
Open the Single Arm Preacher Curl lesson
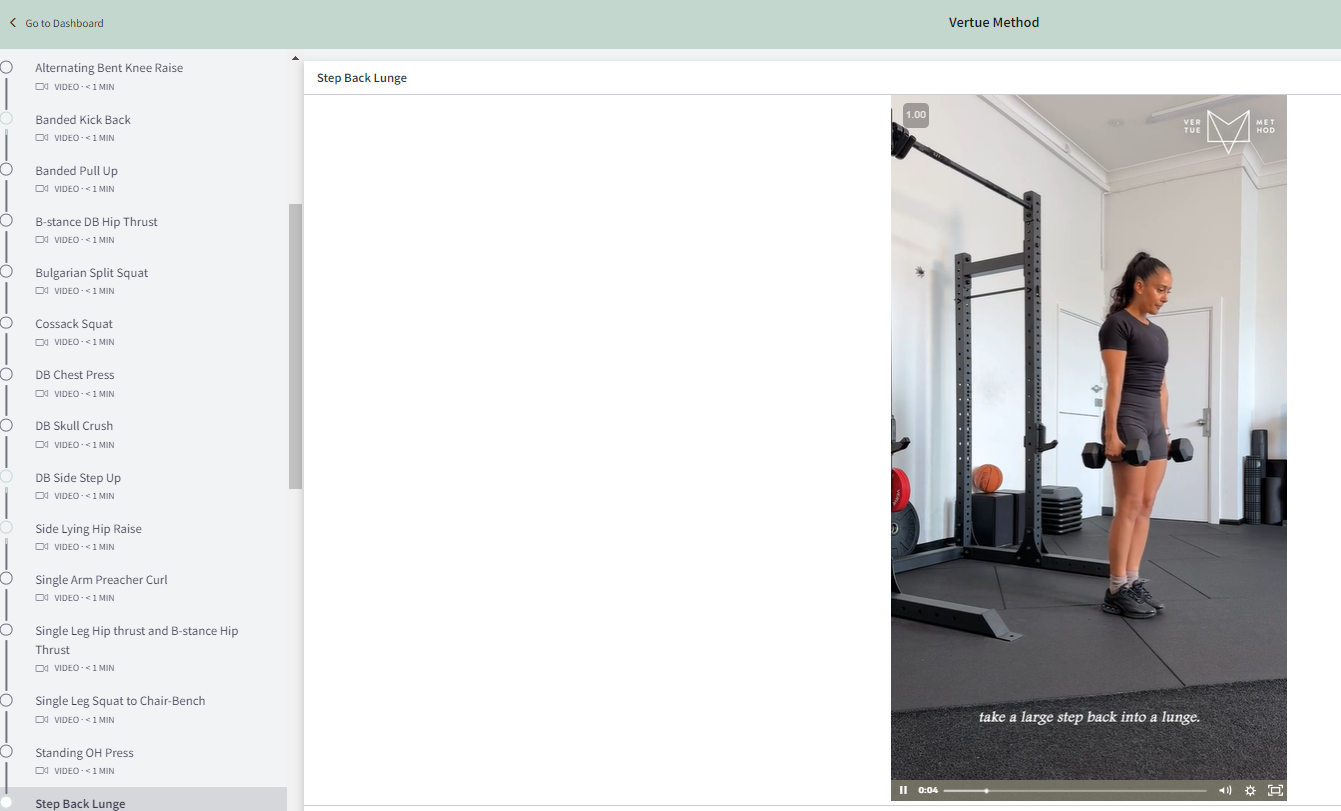101,580
